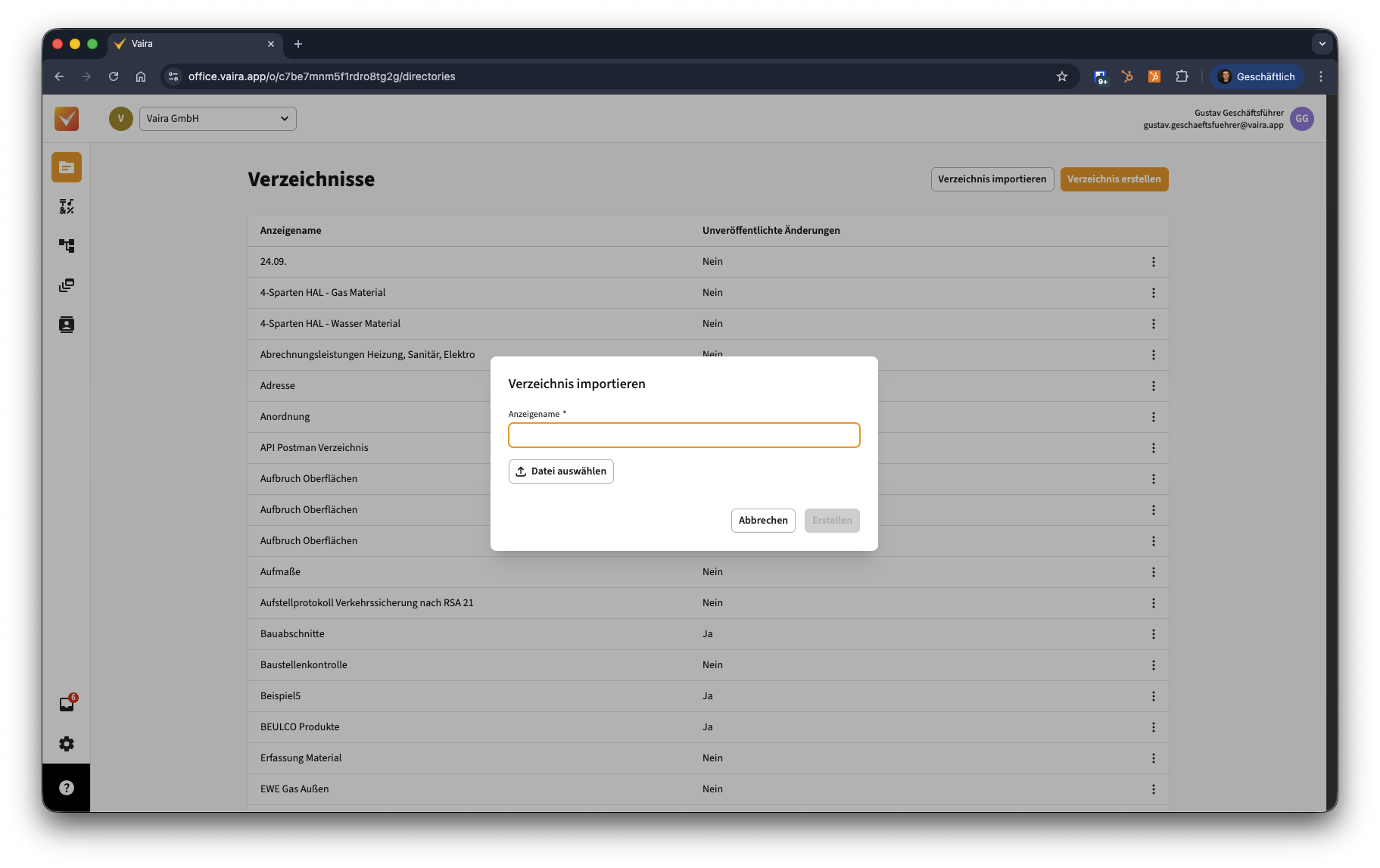The height and width of the screenshot is (868, 1380).
Task: Open the contacts sidebar icon
Action: pyautogui.click(x=67, y=325)
